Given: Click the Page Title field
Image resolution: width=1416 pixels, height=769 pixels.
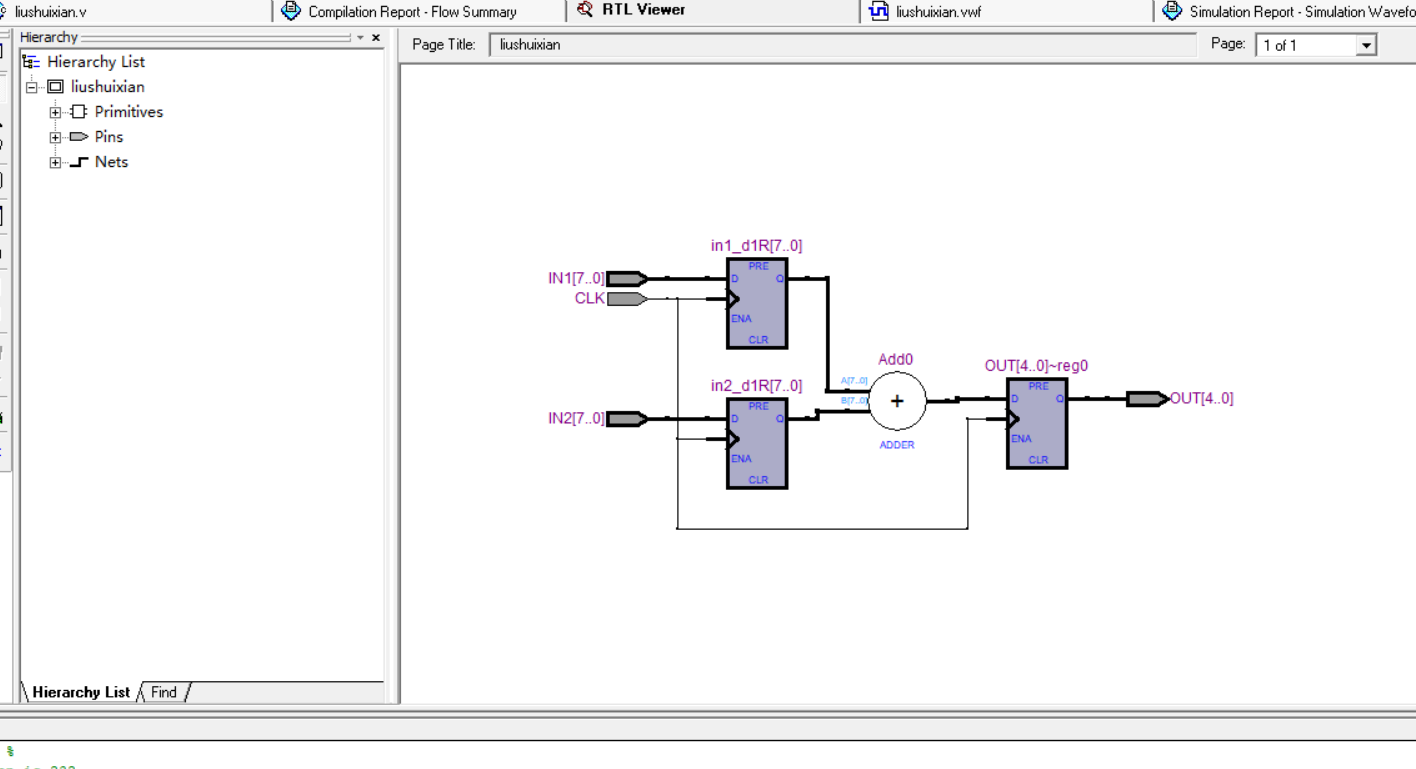Looking at the screenshot, I should point(843,45).
